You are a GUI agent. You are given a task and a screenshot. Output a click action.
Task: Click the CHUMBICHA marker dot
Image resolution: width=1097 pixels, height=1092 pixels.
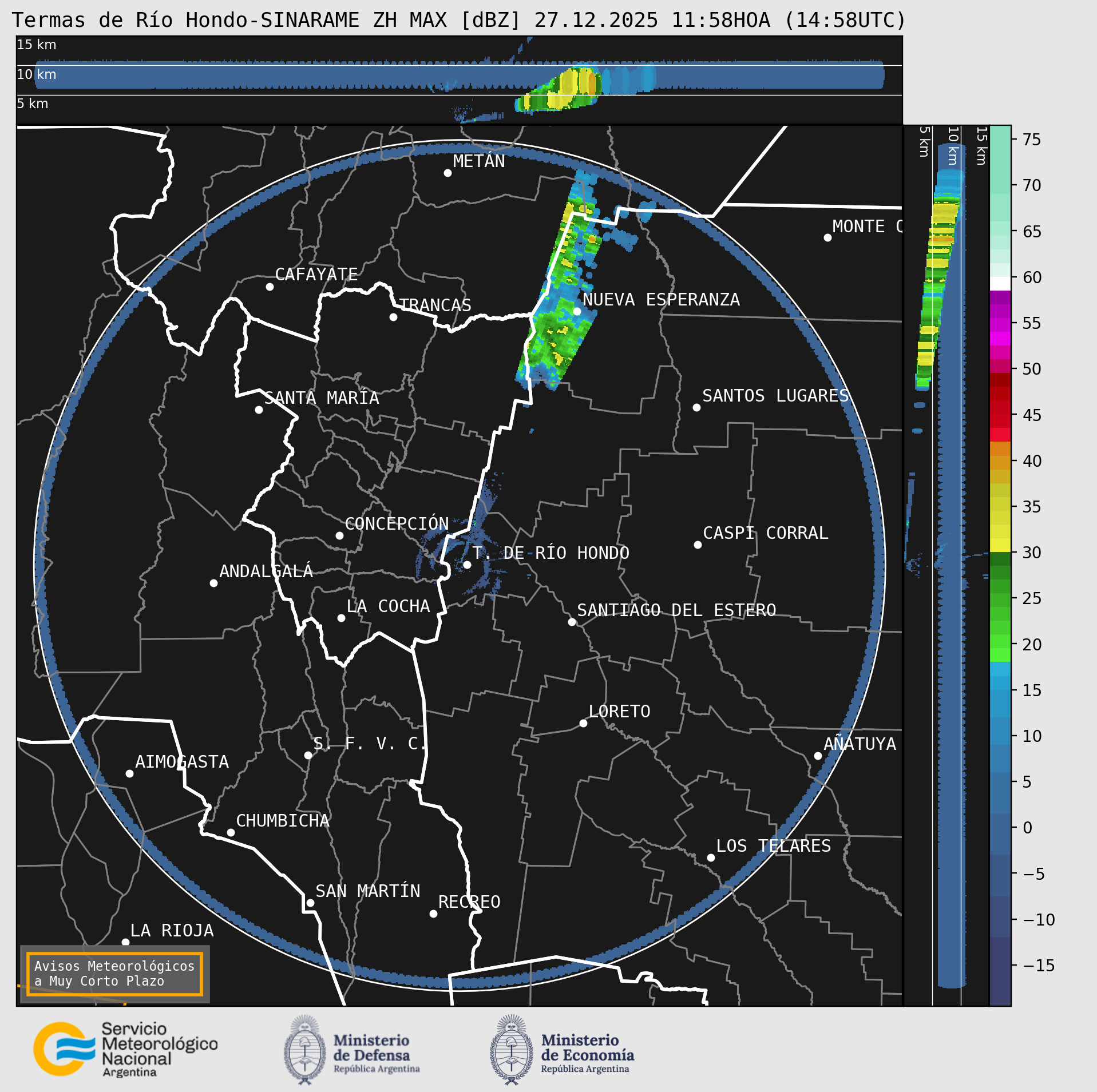[231, 832]
